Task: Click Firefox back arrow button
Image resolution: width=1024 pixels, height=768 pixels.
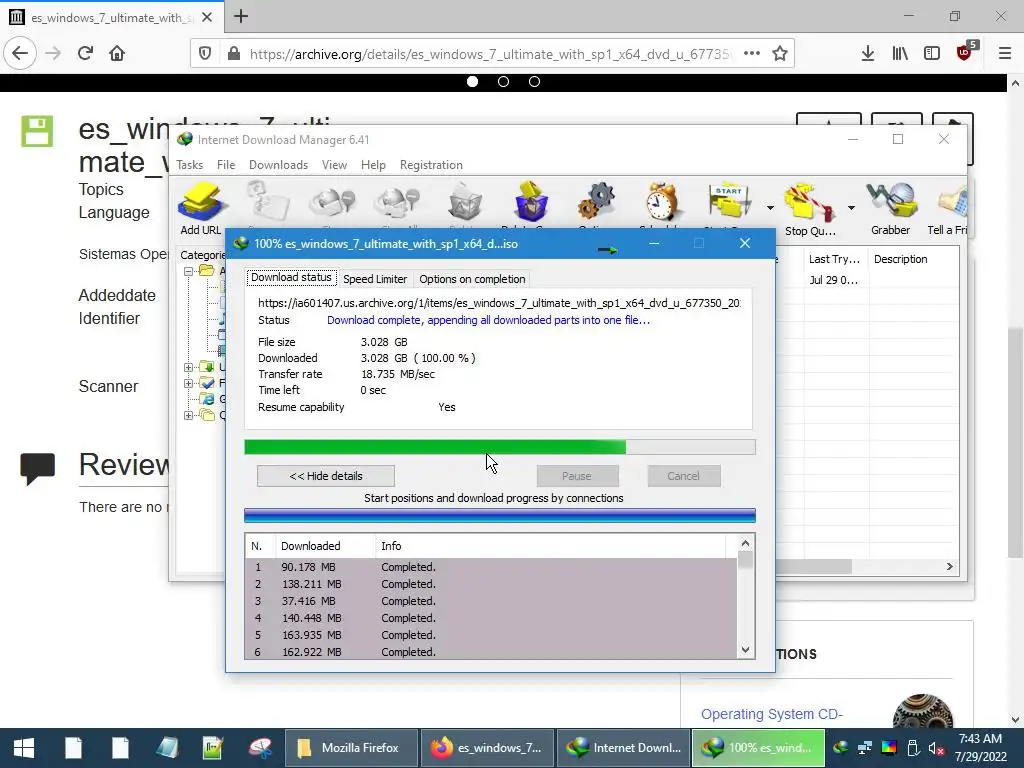Action: [x=20, y=53]
